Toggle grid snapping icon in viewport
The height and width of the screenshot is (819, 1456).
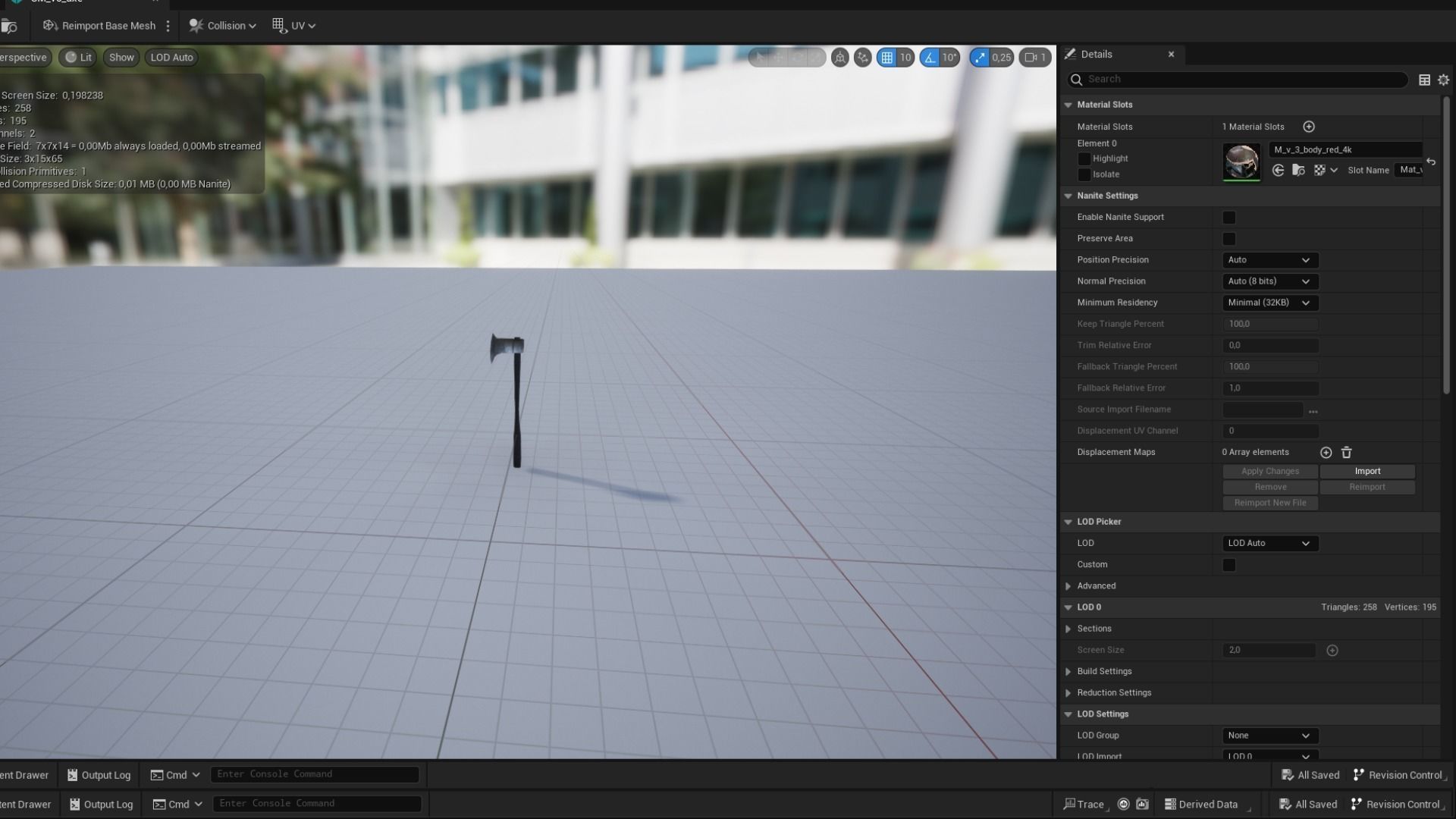click(886, 58)
